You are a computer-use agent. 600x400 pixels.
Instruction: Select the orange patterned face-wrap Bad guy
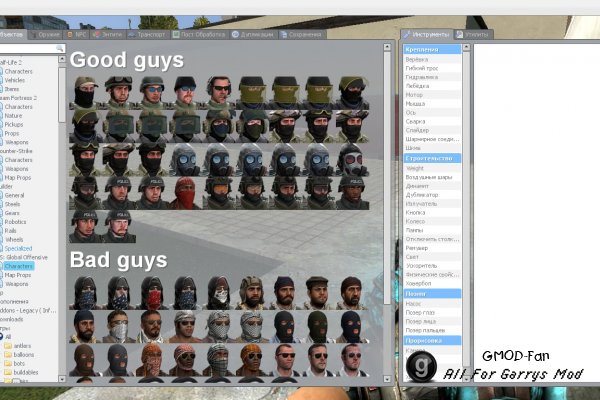(153, 359)
